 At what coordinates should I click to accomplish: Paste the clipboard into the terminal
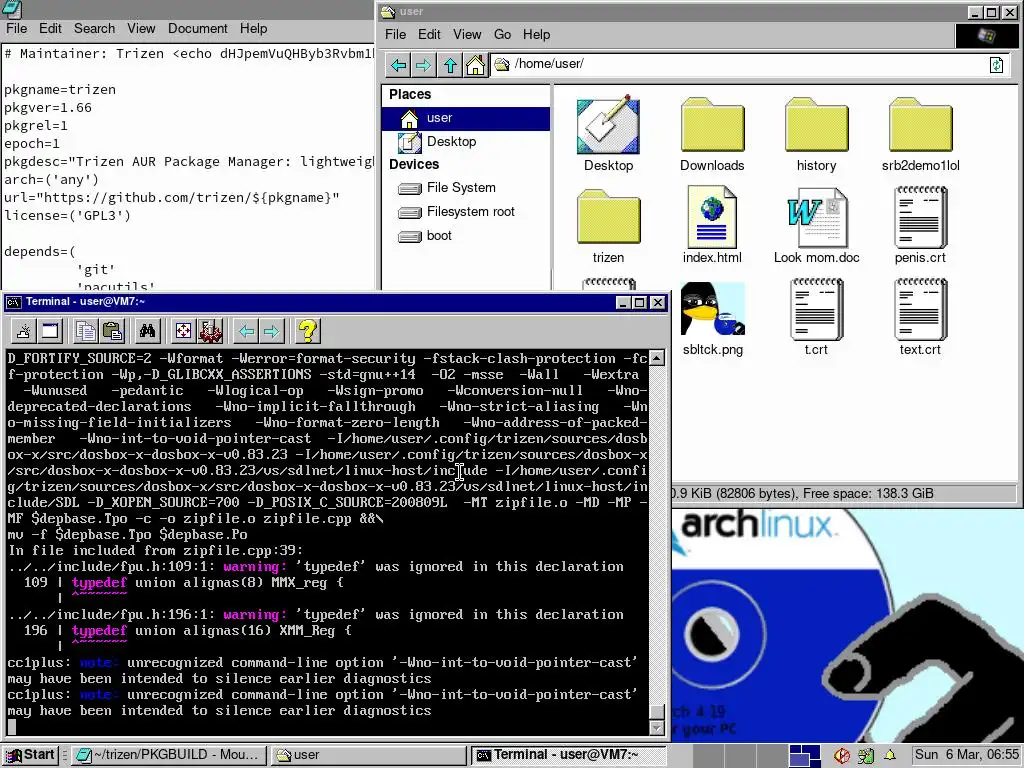(x=112, y=331)
